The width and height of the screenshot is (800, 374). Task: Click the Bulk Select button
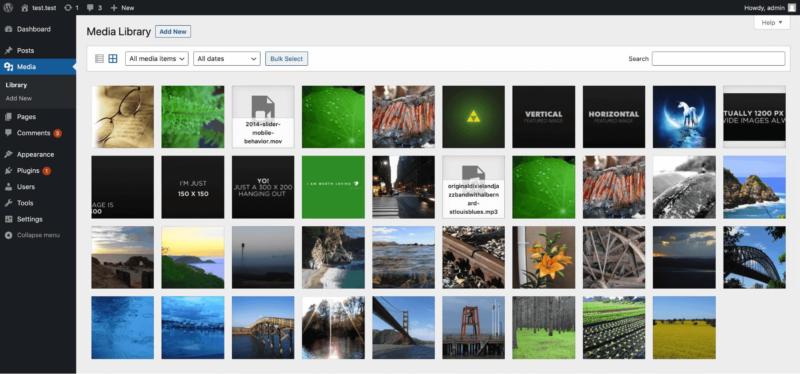point(287,59)
